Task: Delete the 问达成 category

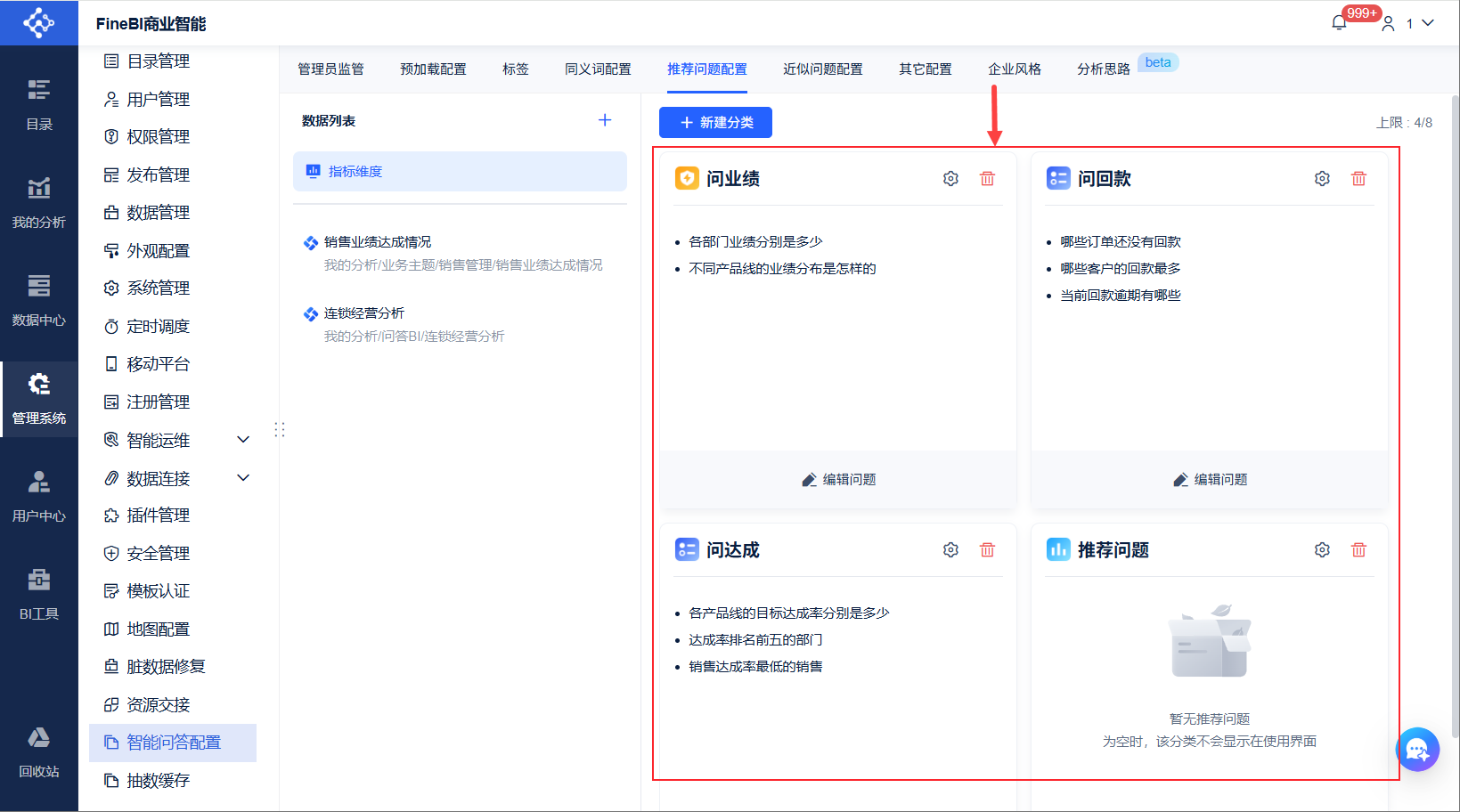Action: (x=987, y=550)
